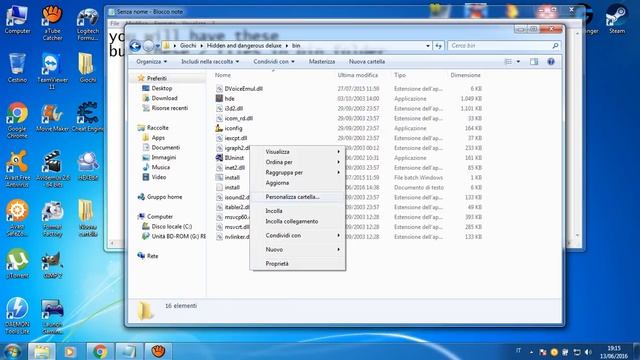Sort by Tipo column header
This screenshot has width=640, height=360.
click(x=400, y=75)
